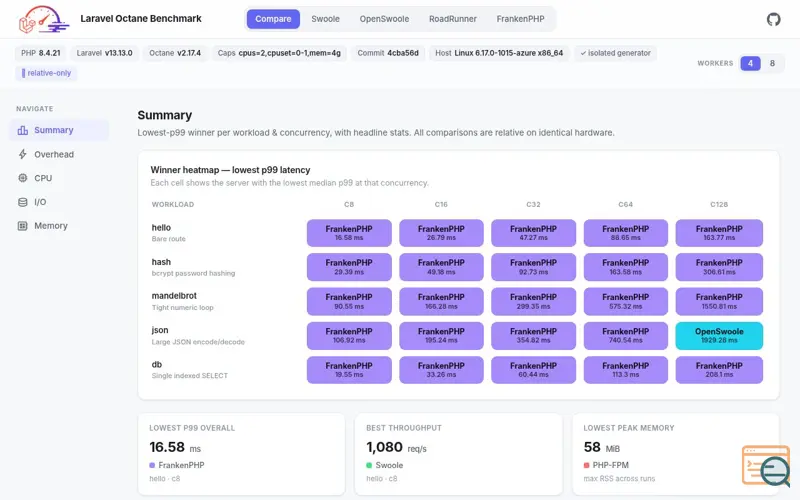
Task: Click the json workload label
Action: 160,330
